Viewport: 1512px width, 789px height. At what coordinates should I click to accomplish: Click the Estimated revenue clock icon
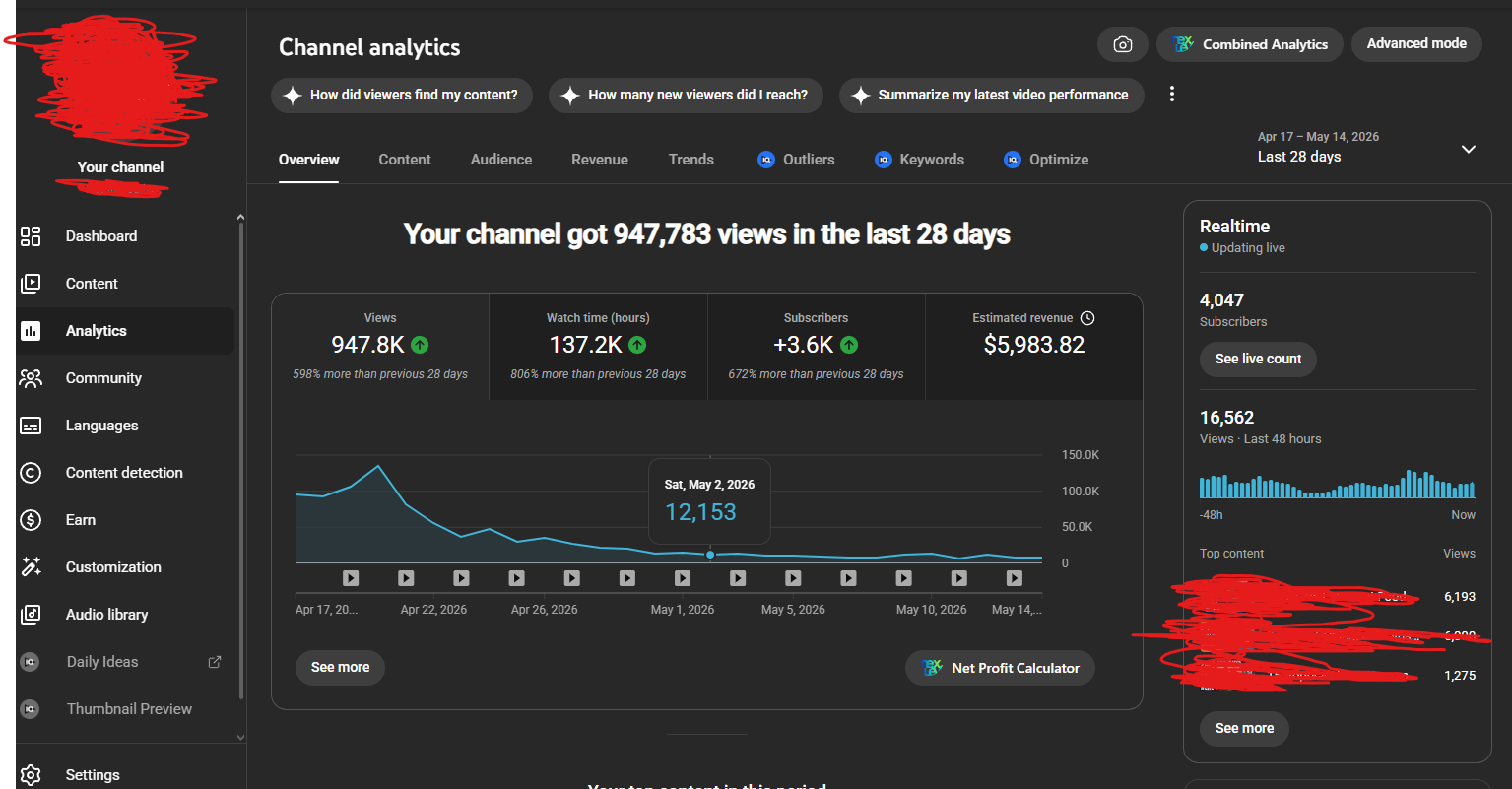point(1087,318)
